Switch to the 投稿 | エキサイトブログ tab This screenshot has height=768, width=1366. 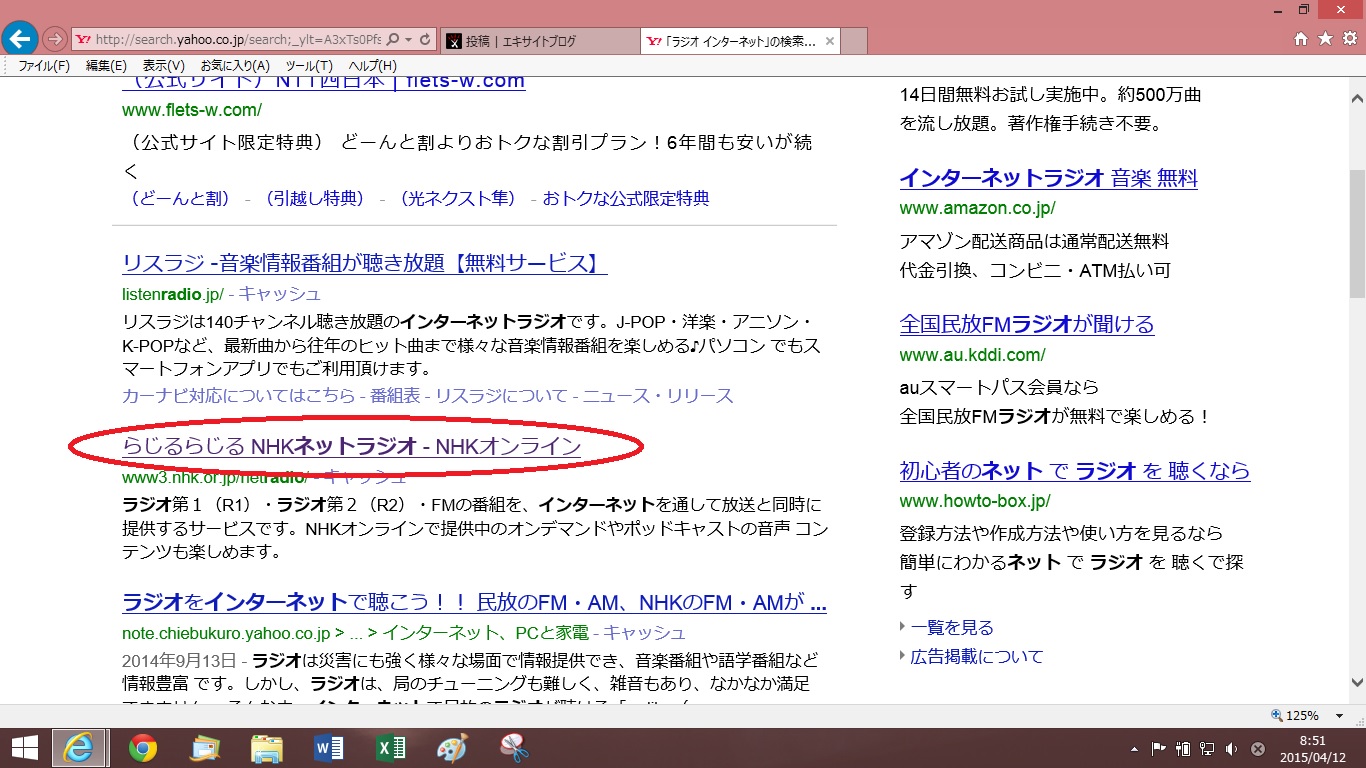[x=540, y=41]
